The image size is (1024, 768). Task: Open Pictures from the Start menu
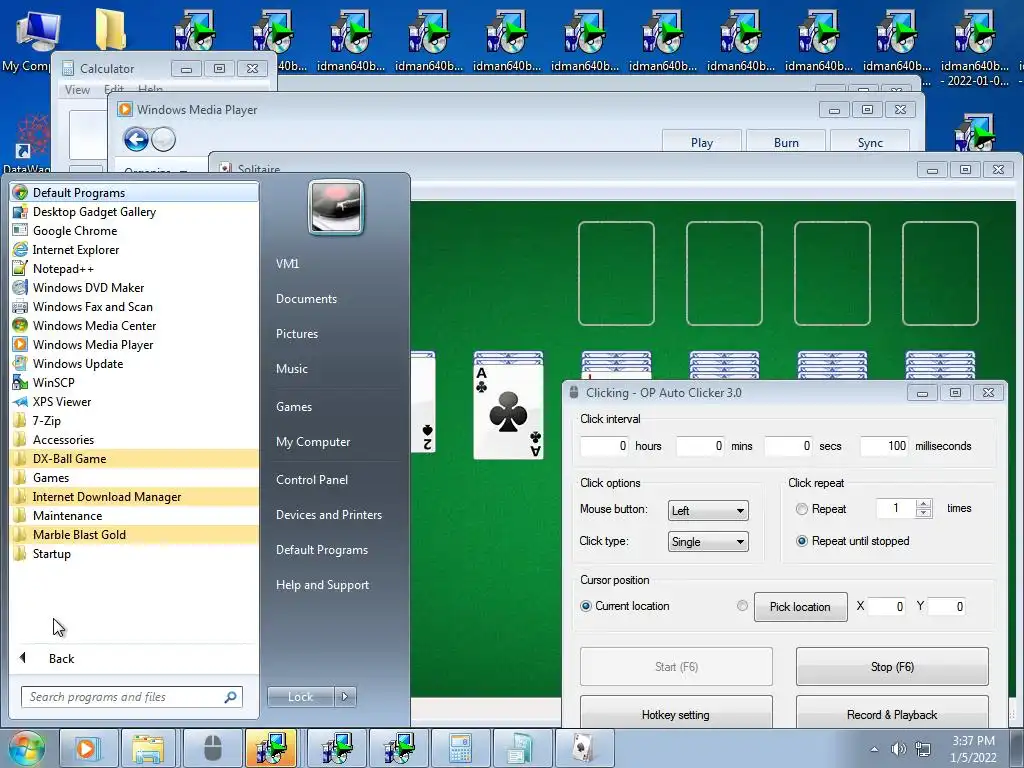coord(297,334)
